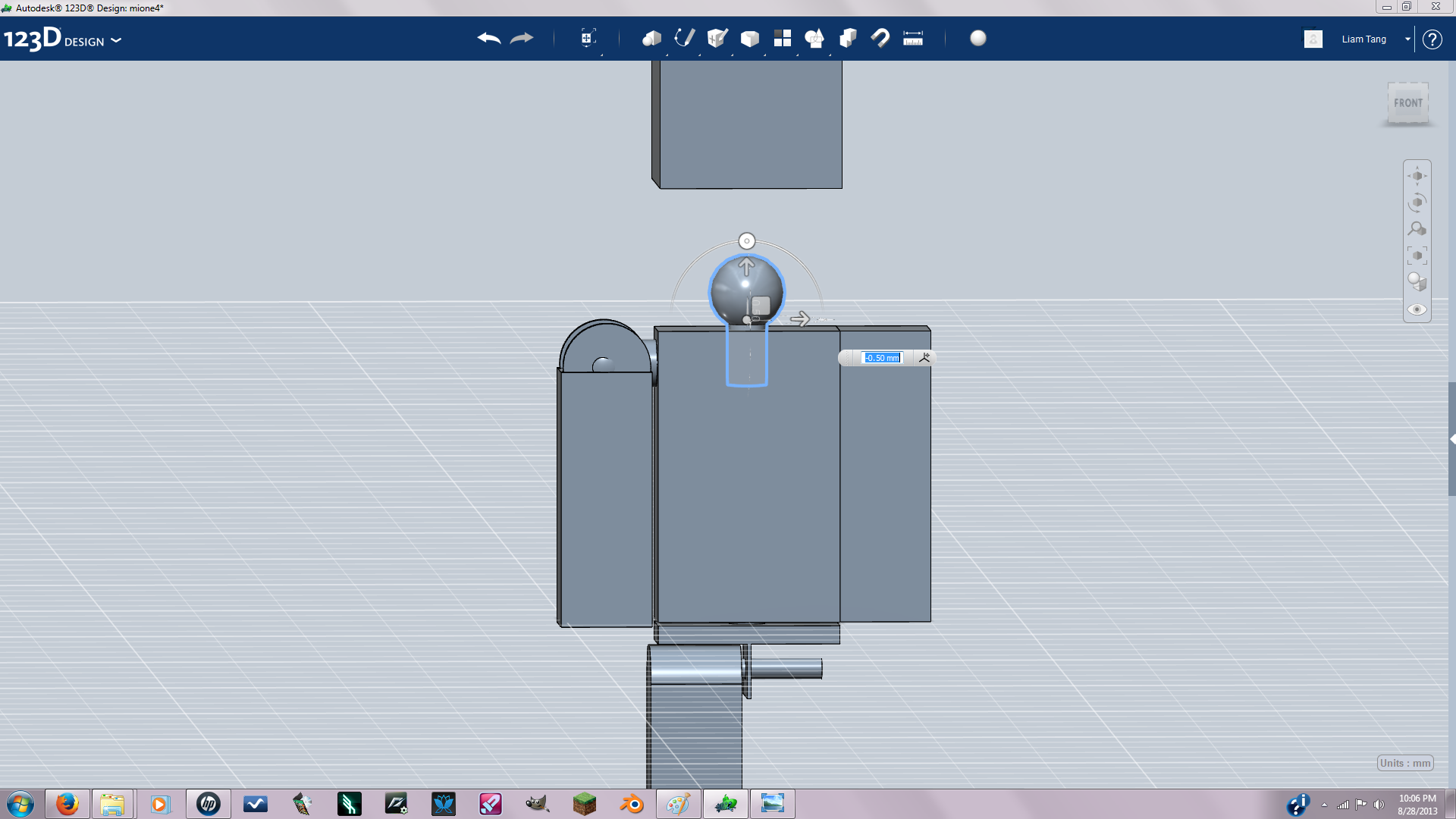Toggle visibility eye in navigation bar
Viewport: 1456px width, 819px height.
tap(1417, 309)
